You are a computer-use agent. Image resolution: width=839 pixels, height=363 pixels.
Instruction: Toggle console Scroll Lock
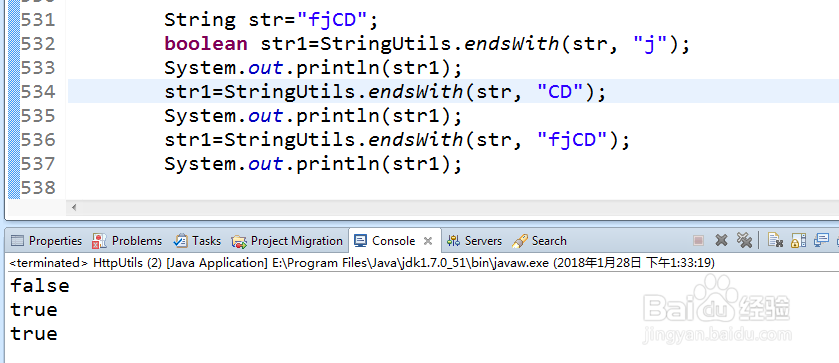point(798,241)
